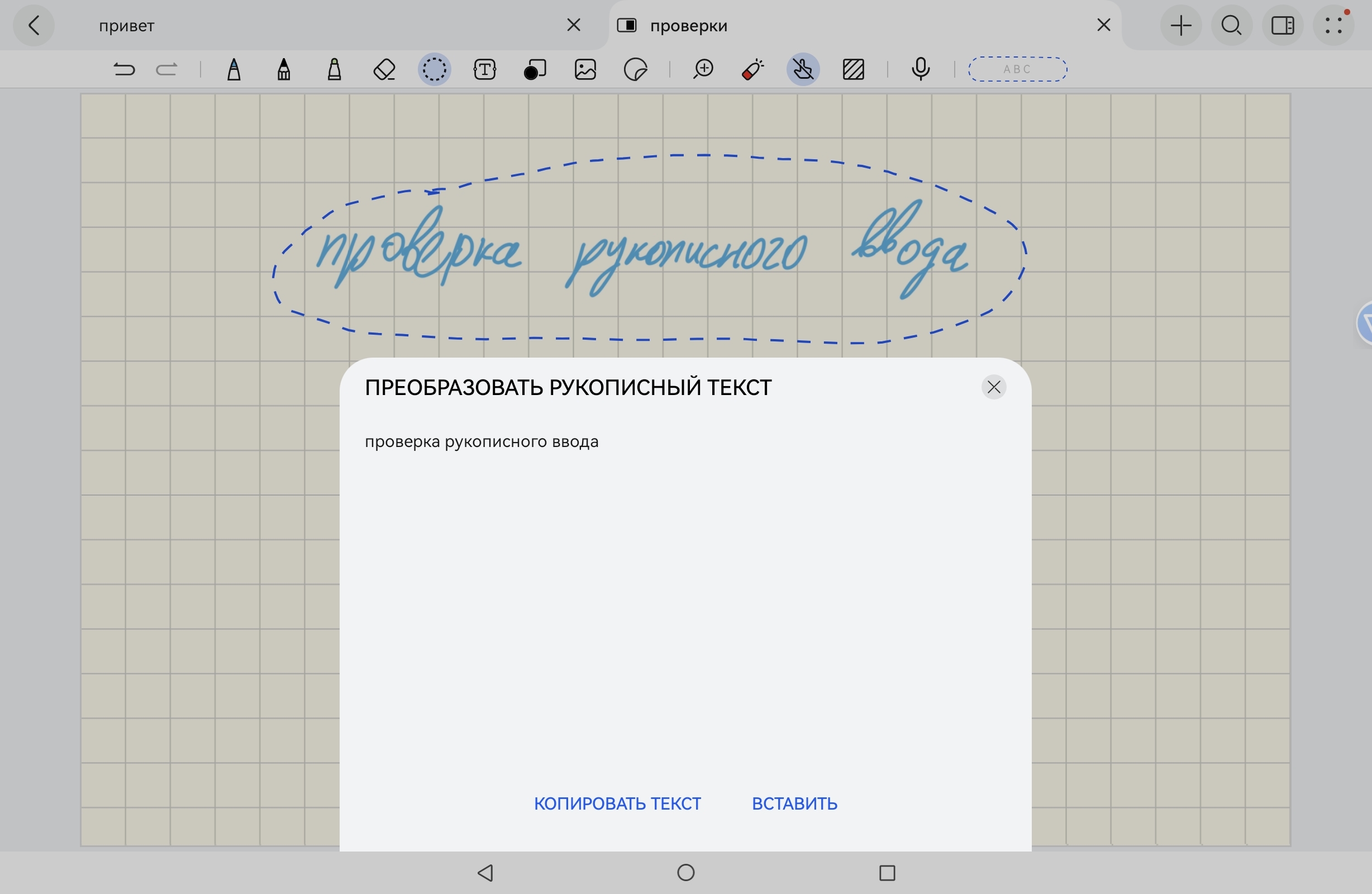Image resolution: width=1372 pixels, height=894 pixels.
Task: Click ВСТАВИТЬ button in dialog
Action: (x=794, y=803)
